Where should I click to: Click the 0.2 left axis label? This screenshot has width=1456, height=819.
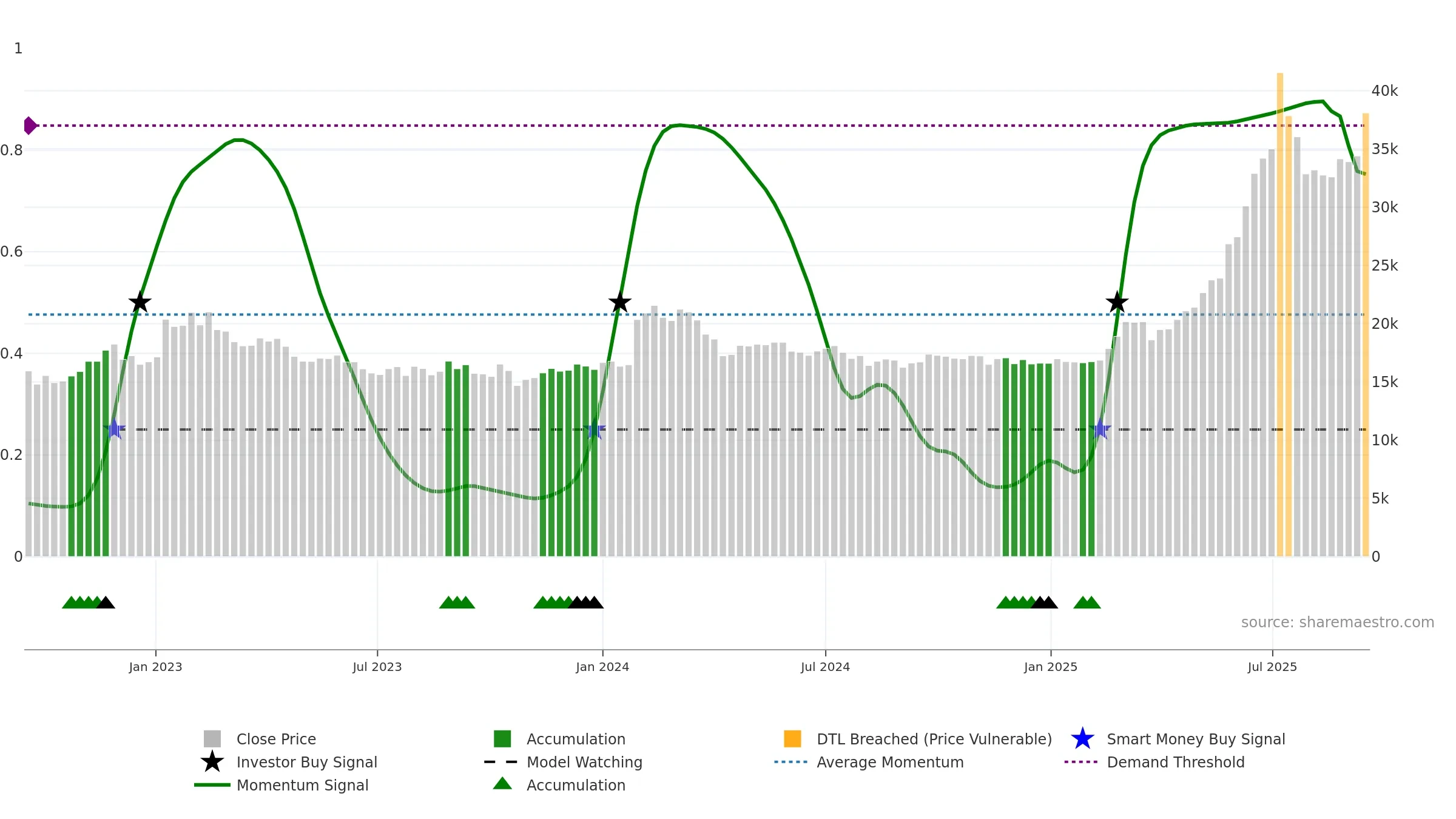coord(12,455)
